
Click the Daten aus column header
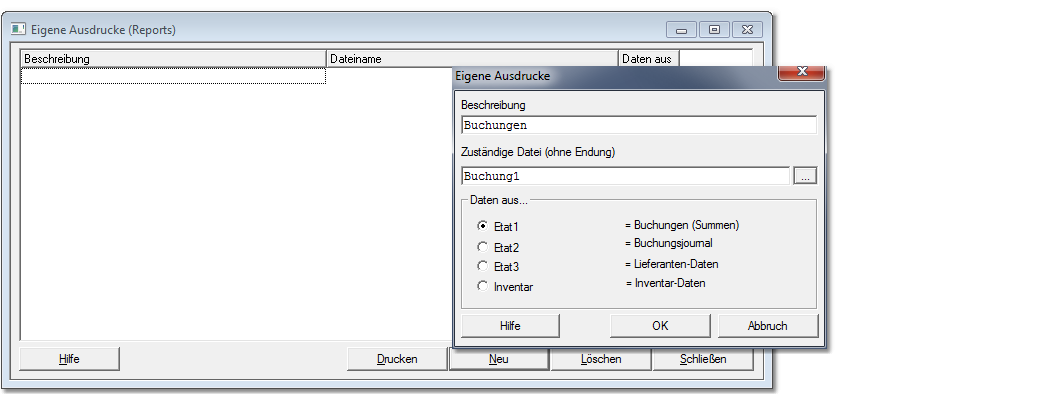(x=649, y=59)
